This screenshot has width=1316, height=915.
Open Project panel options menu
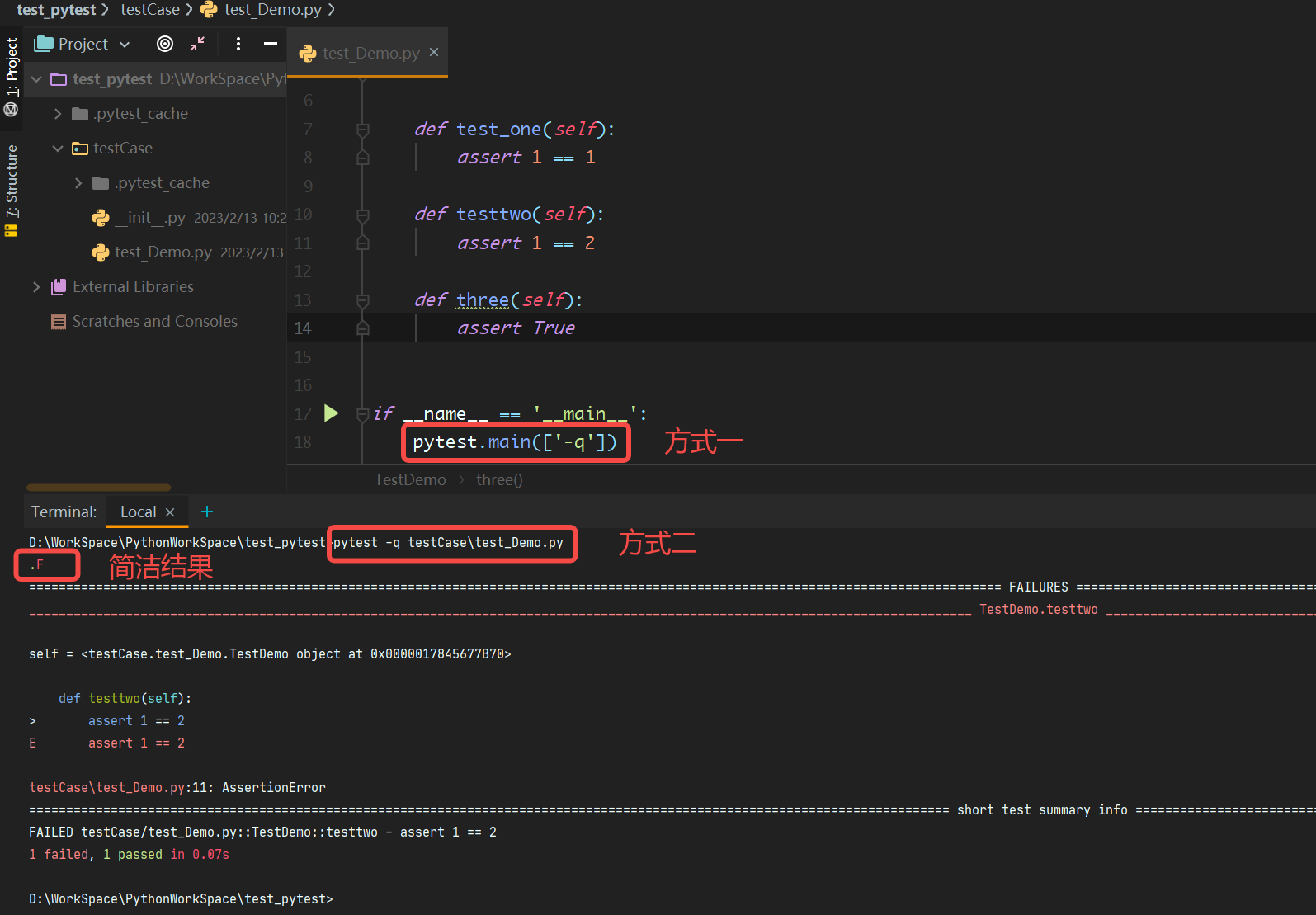pyautogui.click(x=238, y=44)
